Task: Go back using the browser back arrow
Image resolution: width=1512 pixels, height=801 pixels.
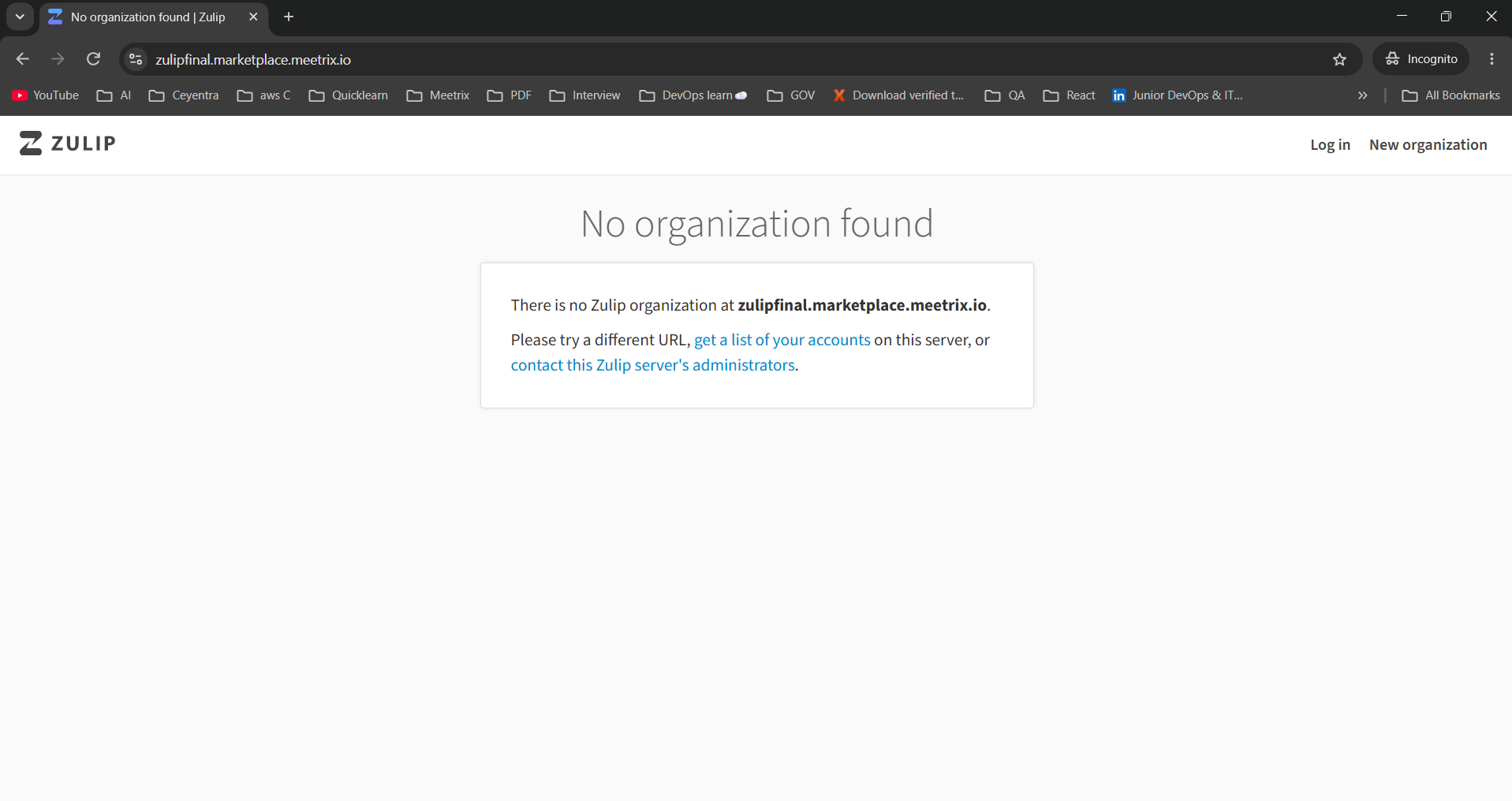Action: point(22,59)
